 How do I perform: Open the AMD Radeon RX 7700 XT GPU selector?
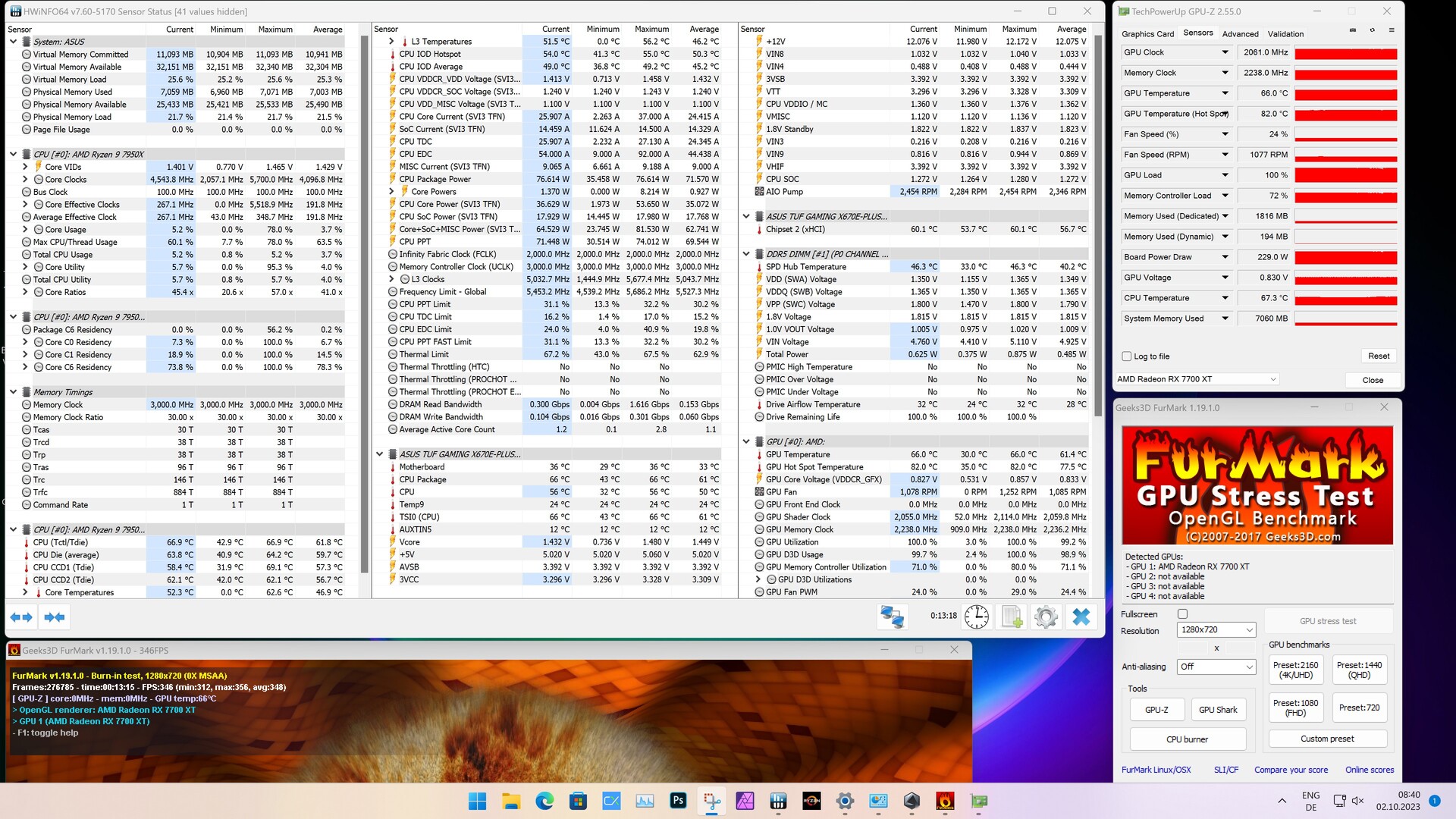(x=1197, y=379)
